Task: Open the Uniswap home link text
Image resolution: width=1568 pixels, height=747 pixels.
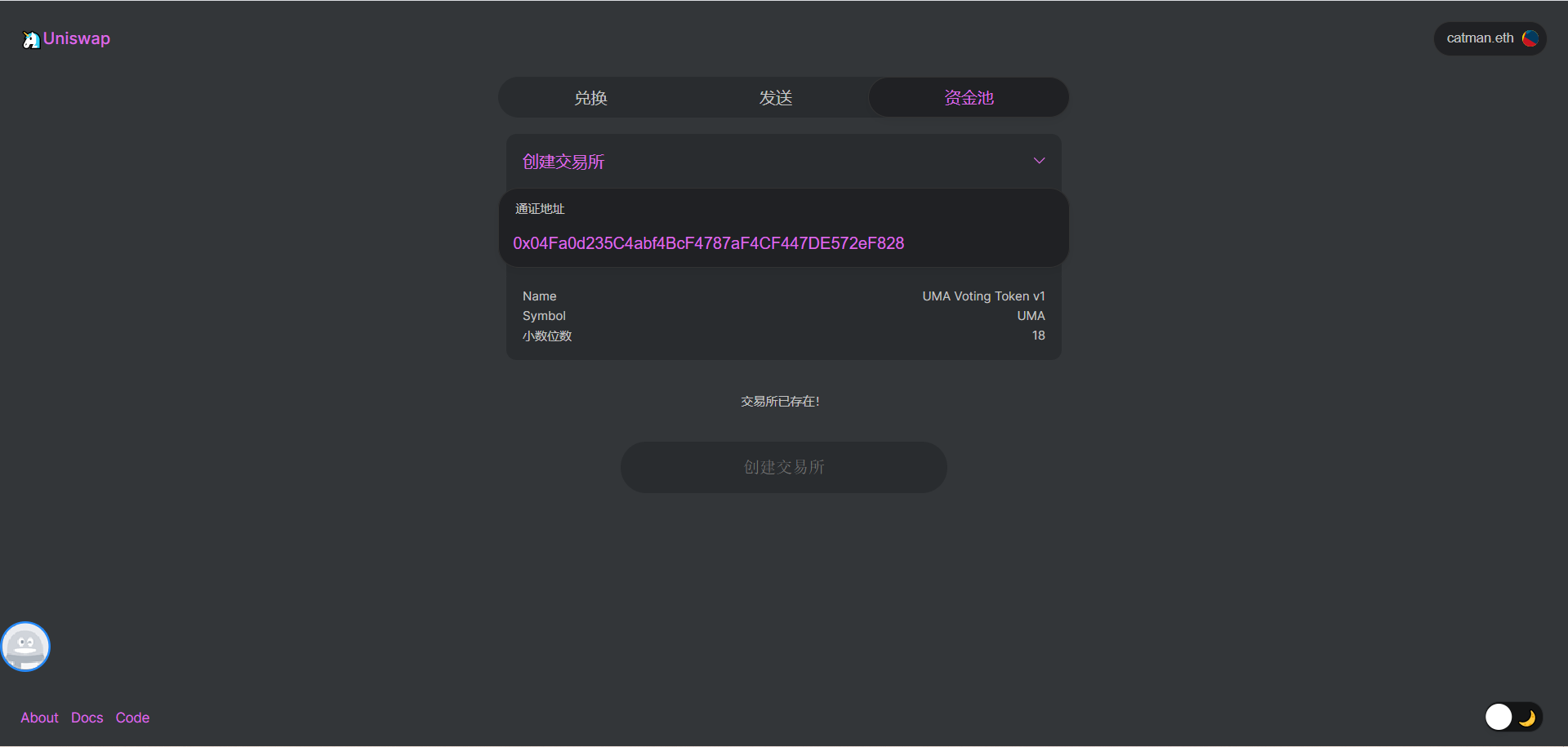Action: point(77,38)
